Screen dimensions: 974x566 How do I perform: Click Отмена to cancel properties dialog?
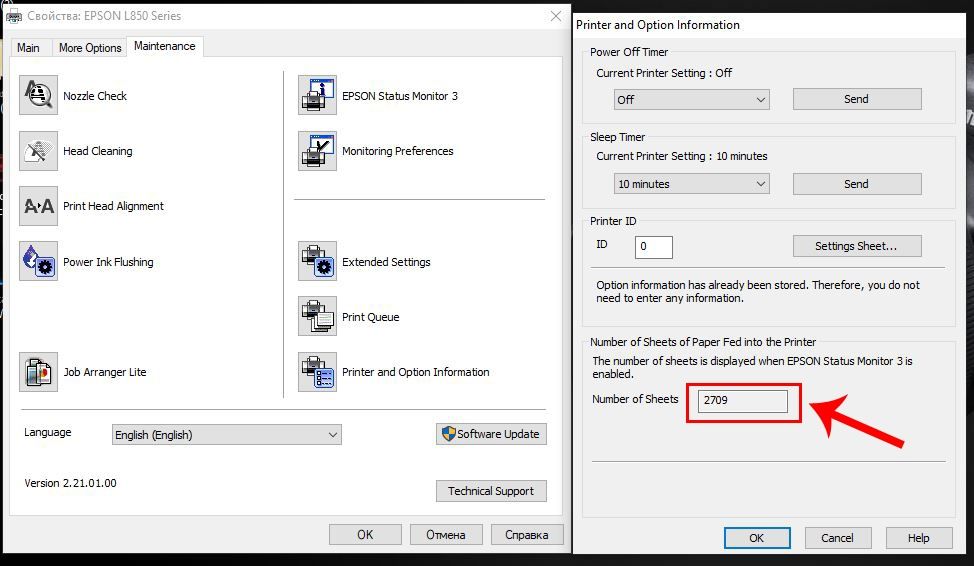446,534
